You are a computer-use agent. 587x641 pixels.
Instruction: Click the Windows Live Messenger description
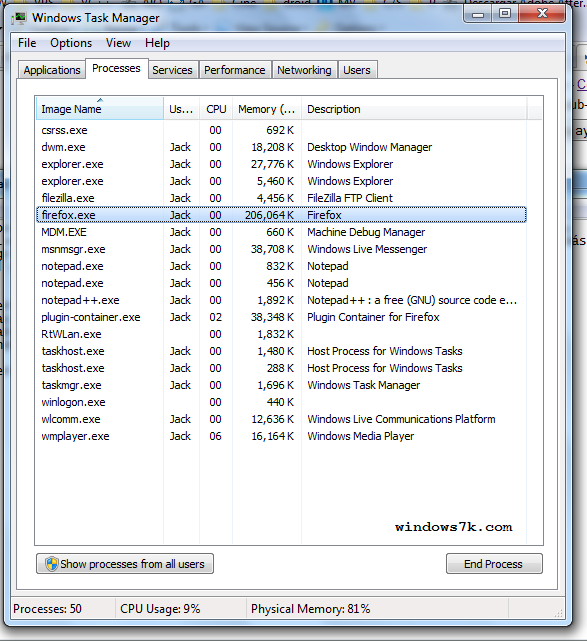[x=367, y=249]
